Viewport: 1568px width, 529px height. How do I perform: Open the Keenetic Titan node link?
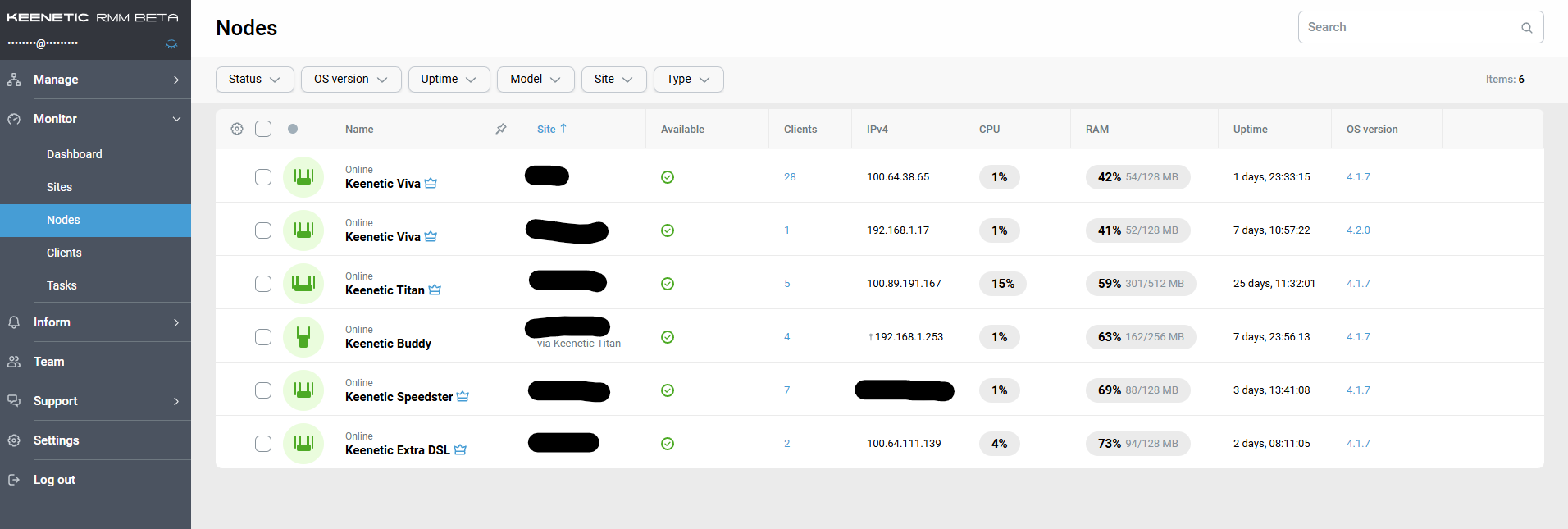tap(385, 290)
